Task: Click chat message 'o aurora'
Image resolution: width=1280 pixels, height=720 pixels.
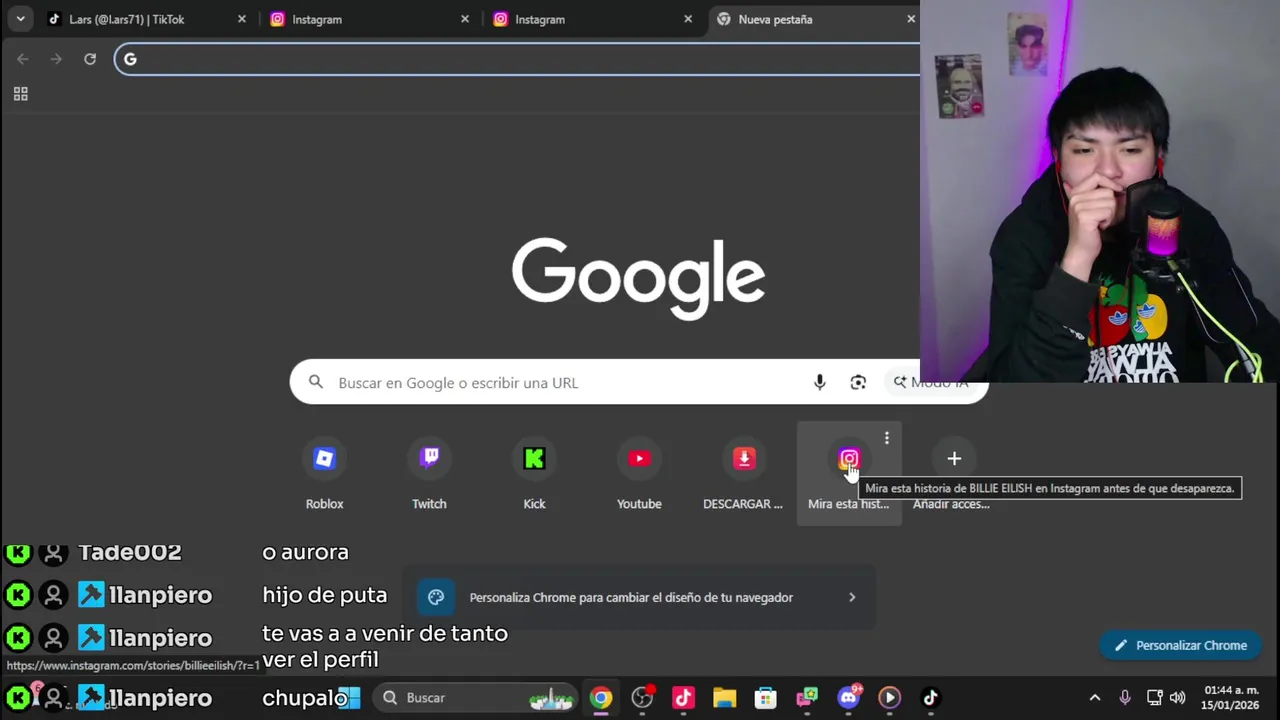Action: tap(305, 552)
